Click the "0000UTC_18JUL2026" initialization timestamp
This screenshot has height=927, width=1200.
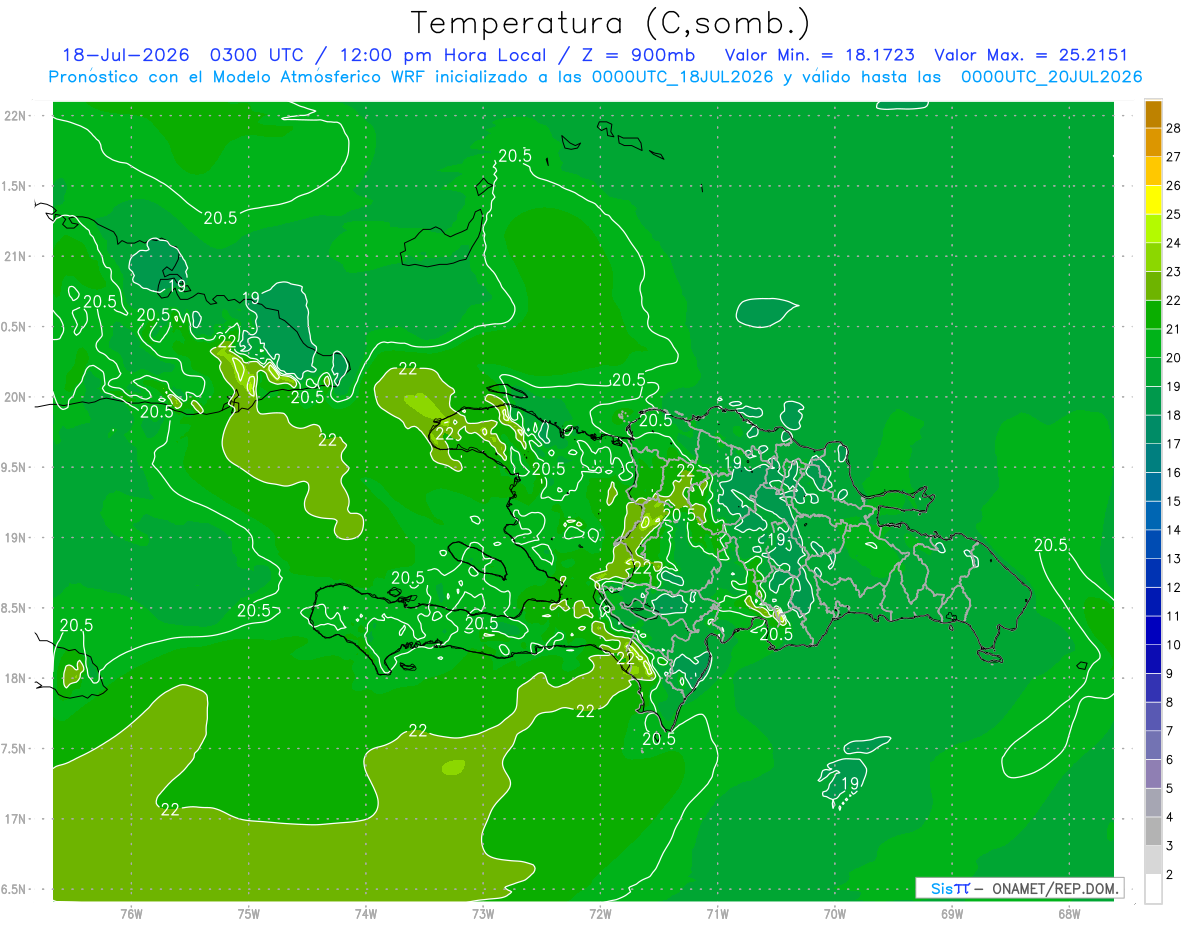tap(683, 77)
